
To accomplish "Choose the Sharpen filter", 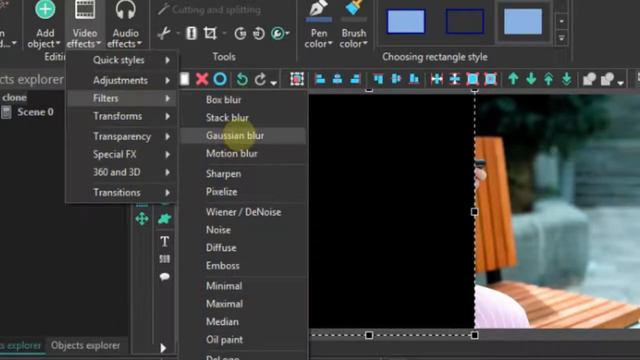I will pos(243,174).
